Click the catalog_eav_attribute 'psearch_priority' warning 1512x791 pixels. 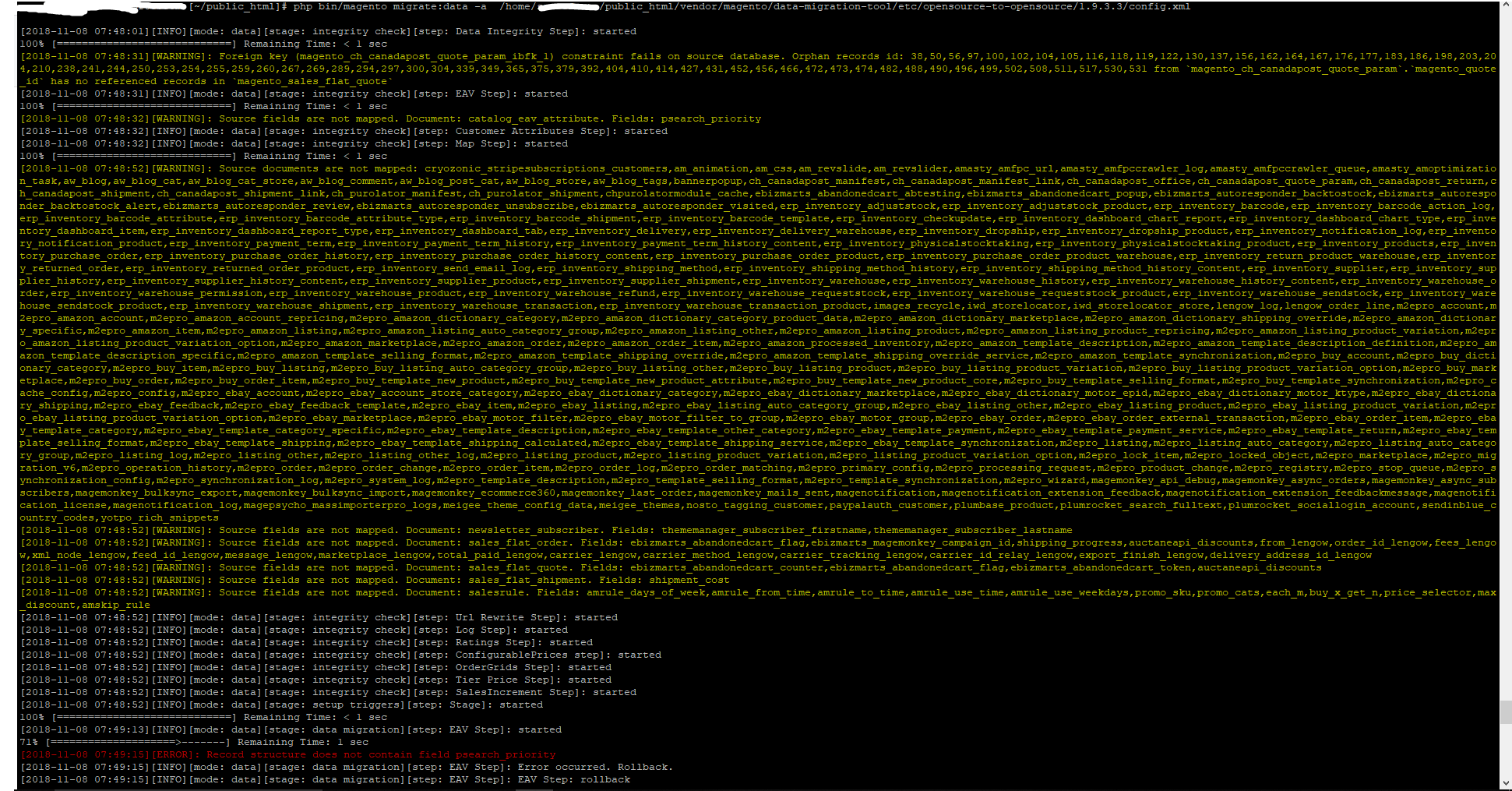390,119
